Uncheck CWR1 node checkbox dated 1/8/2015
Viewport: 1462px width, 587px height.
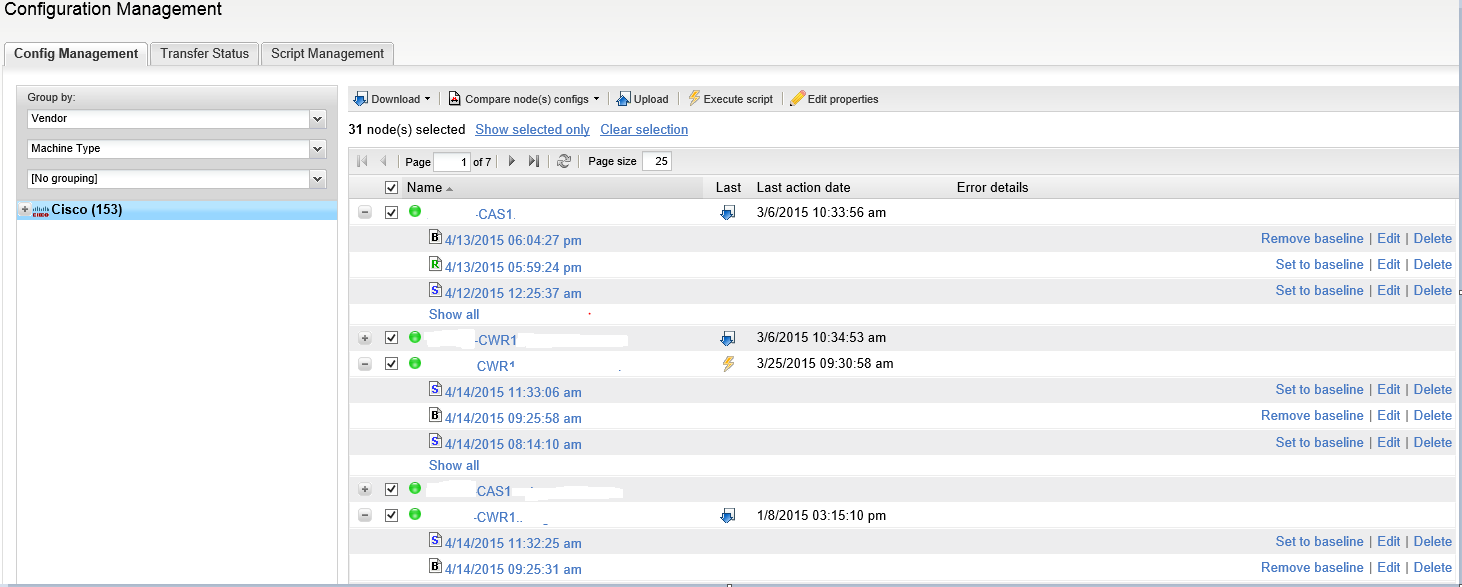point(392,515)
